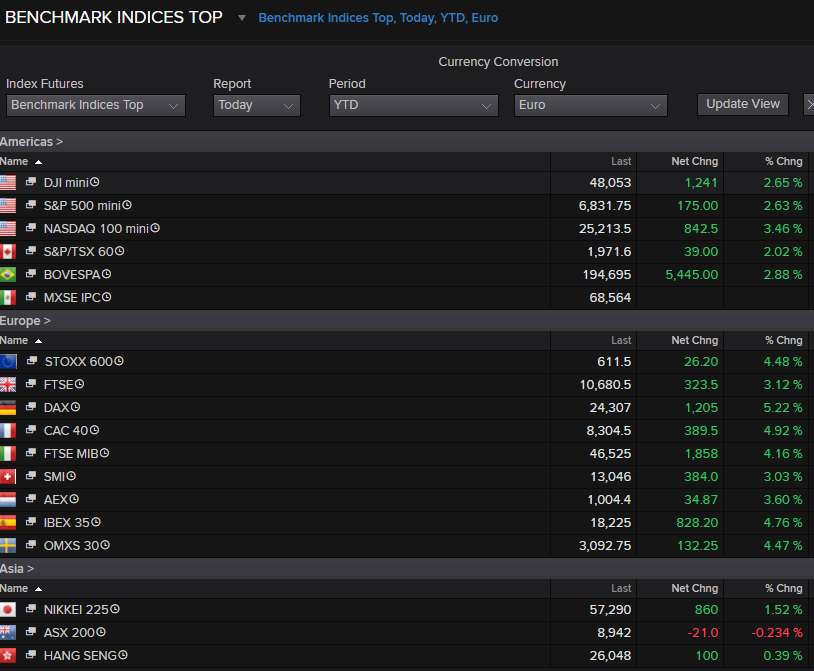Select the MXSE IPC last value 68,564

click(610, 298)
